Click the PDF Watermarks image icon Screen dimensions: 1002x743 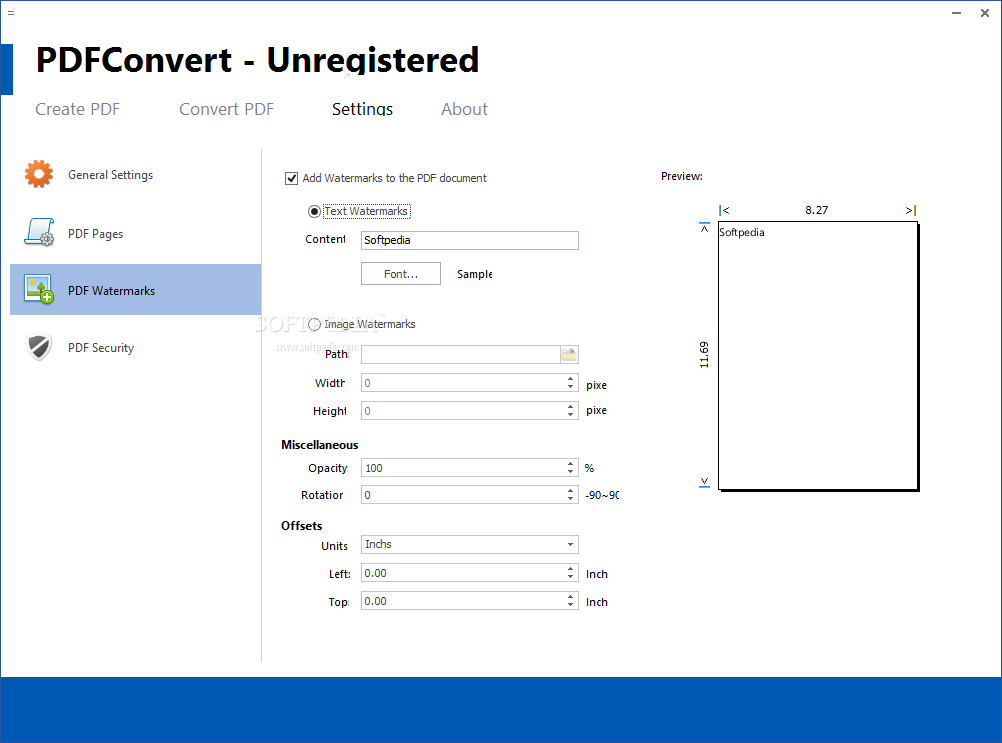tap(39, 289)
